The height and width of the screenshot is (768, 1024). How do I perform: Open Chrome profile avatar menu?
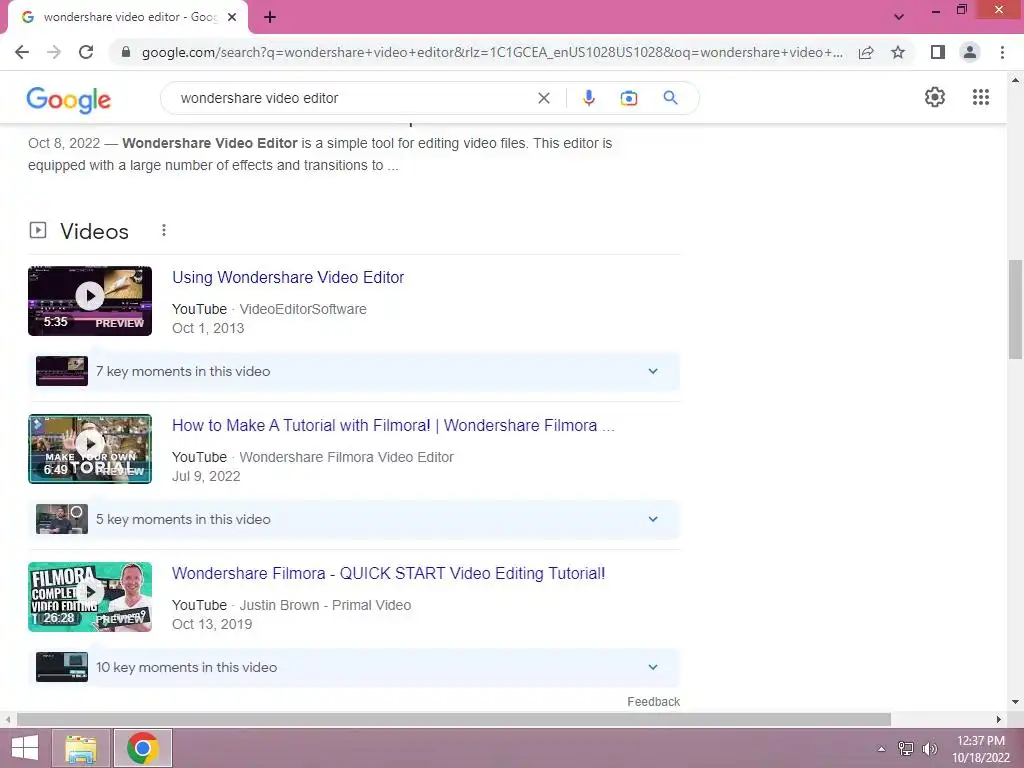click(970, 52)
